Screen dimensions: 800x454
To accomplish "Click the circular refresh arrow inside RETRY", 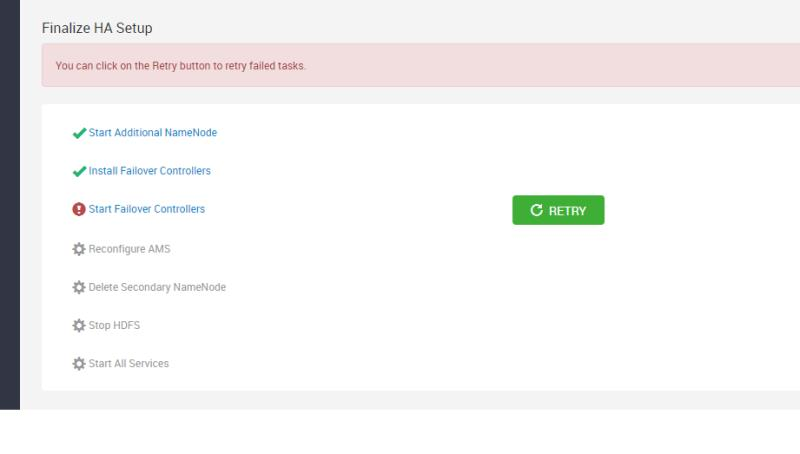I will 536,210.
